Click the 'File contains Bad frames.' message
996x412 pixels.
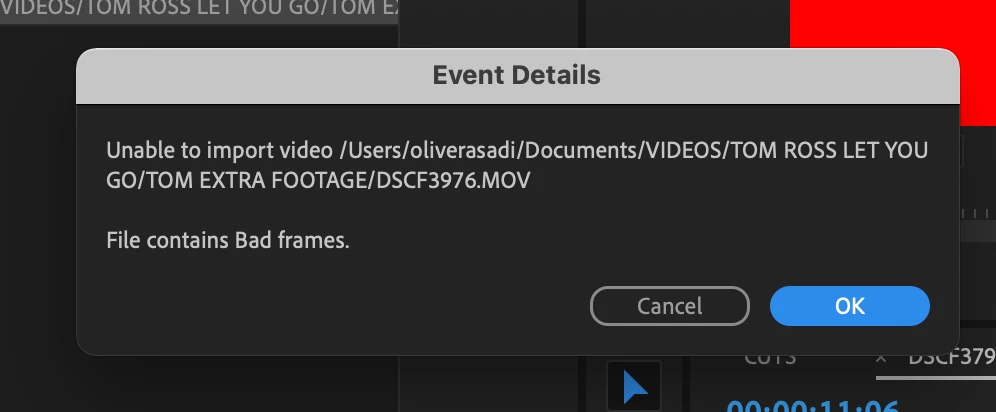coord(227,241)
